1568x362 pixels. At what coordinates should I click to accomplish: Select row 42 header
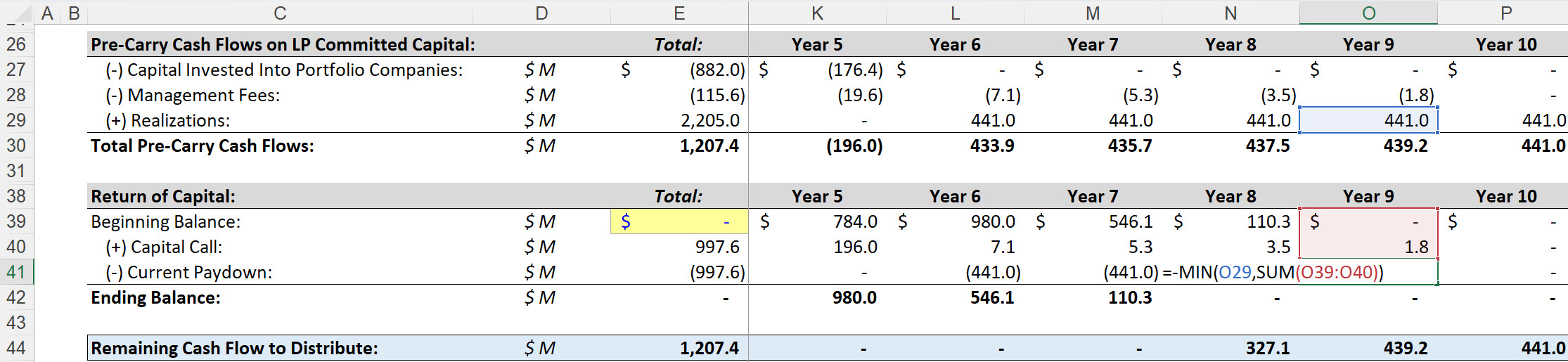tap(16, 297)
